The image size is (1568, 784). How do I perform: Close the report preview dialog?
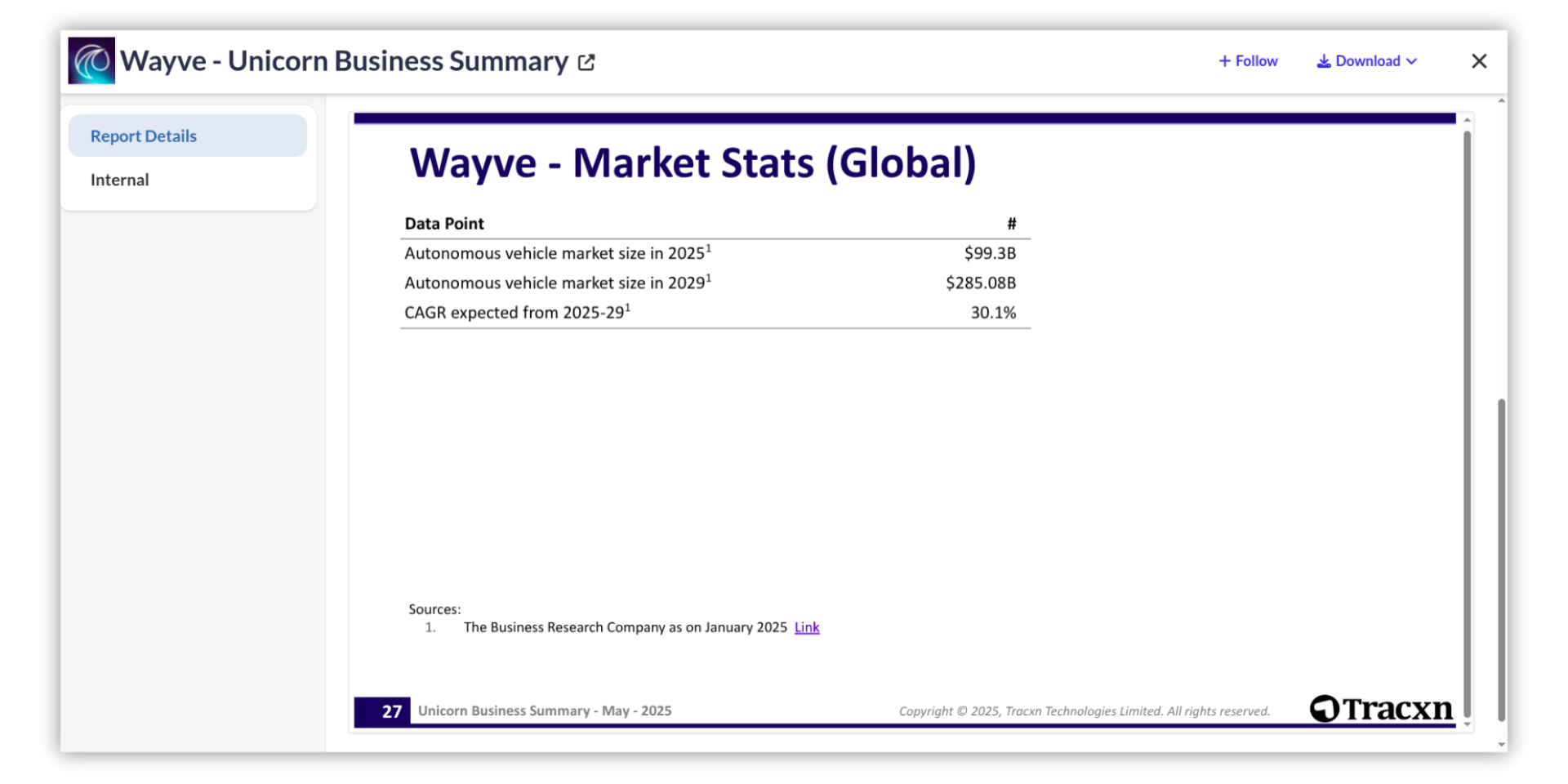tap(1479, 61)
